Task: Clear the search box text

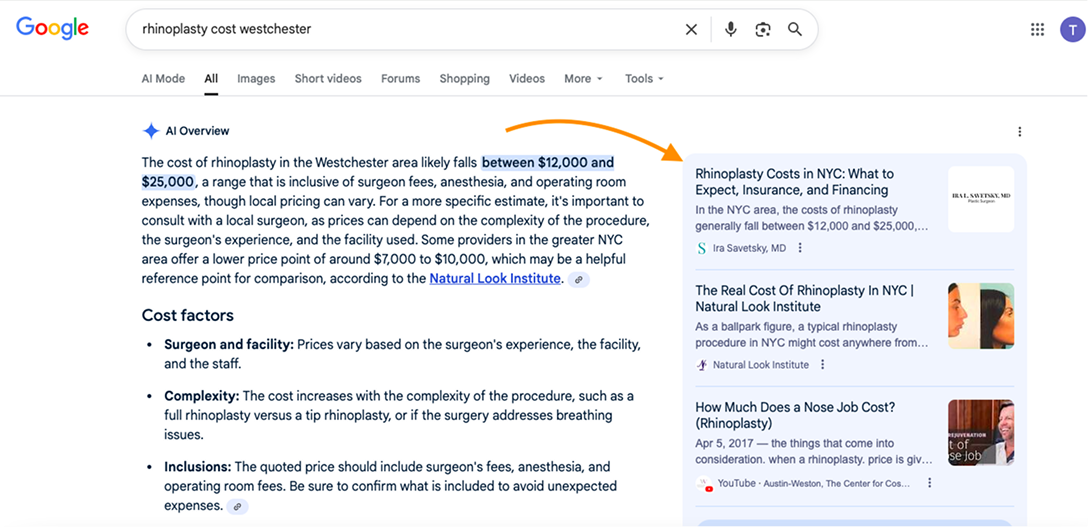Action: 691,30
